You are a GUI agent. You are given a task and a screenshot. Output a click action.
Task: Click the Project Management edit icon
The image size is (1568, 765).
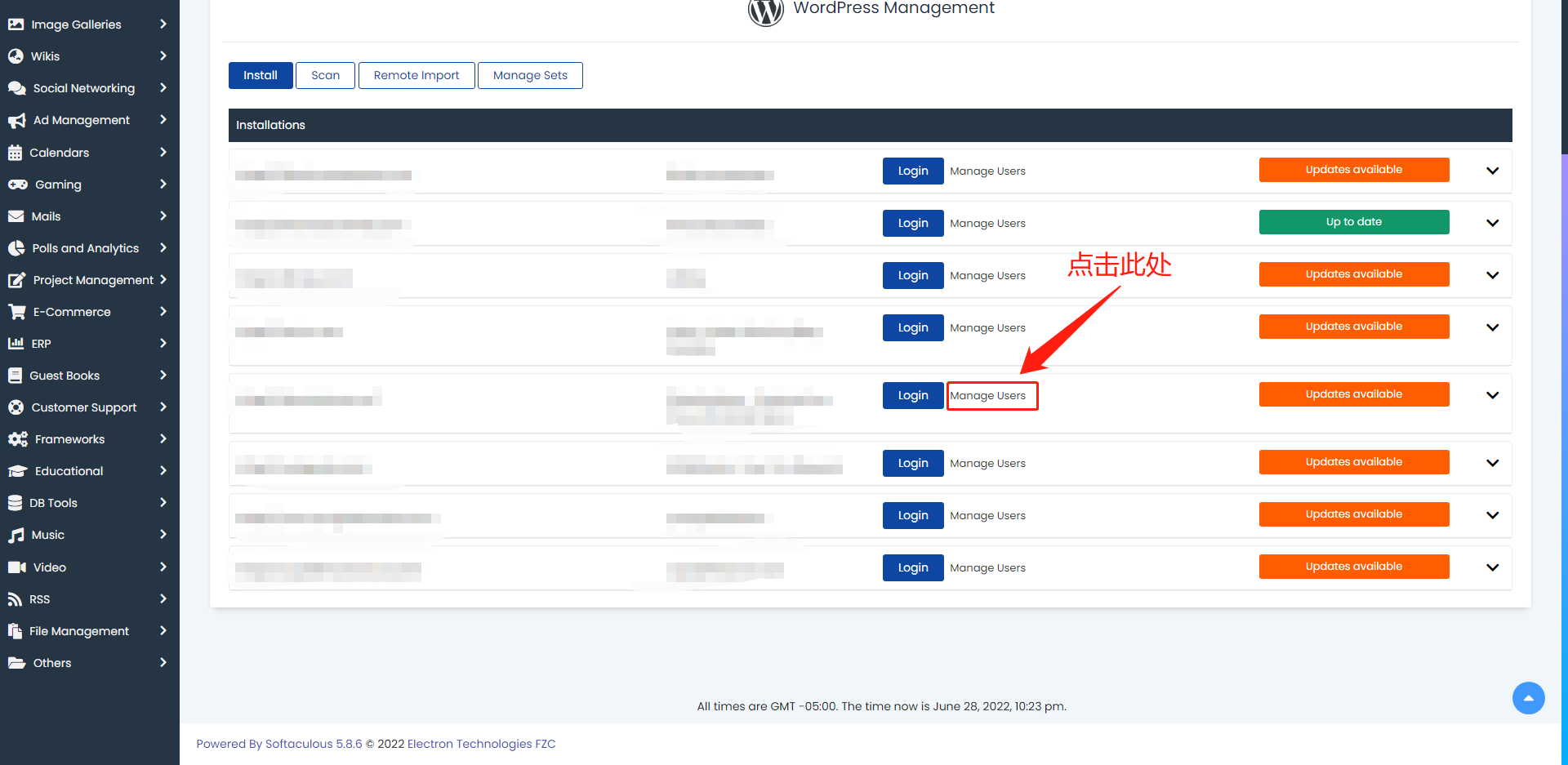coord(16,280)
